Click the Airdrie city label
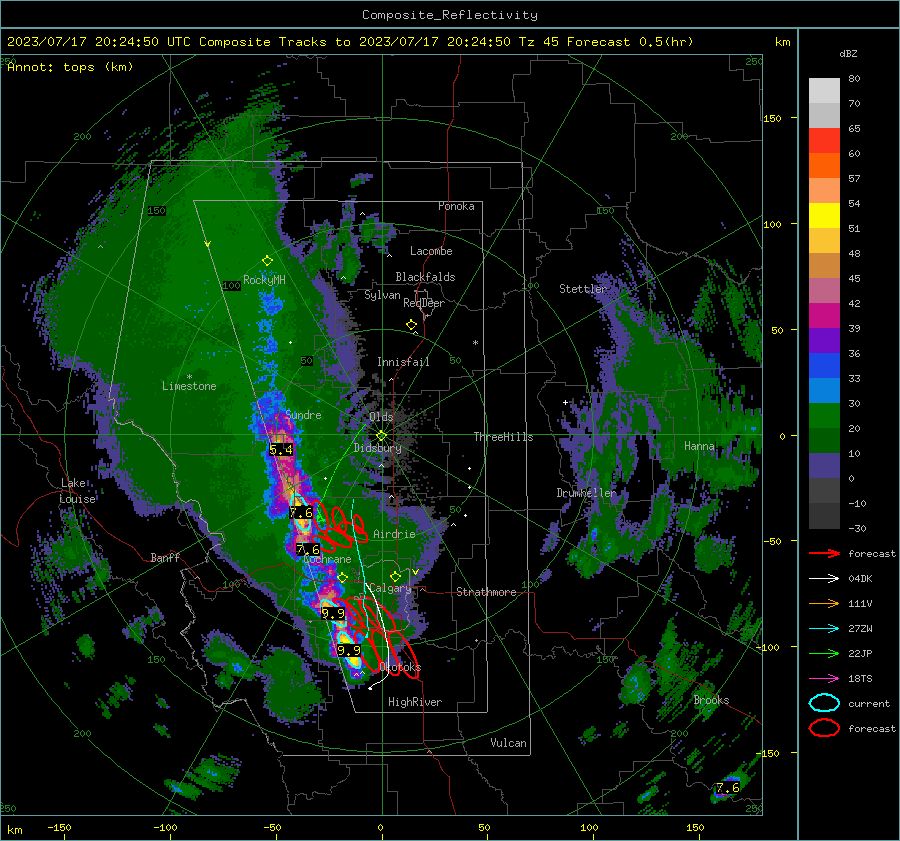This screenshot has width=900, height=841. (x=394, y=534)
